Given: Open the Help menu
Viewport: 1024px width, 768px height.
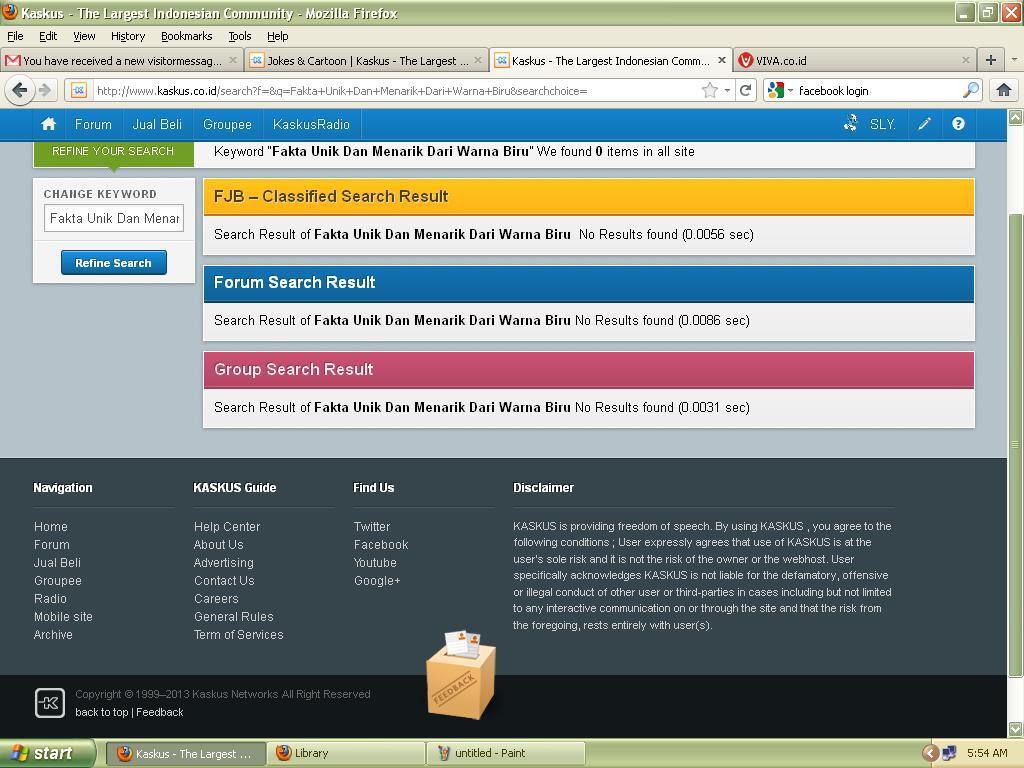Looking at the screenshot, I should (278, 36).
